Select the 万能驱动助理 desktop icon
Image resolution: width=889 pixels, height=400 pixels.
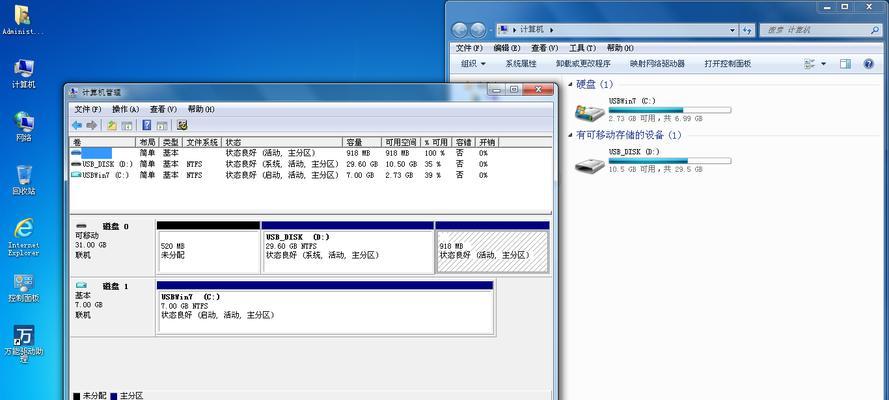(23, 344)
